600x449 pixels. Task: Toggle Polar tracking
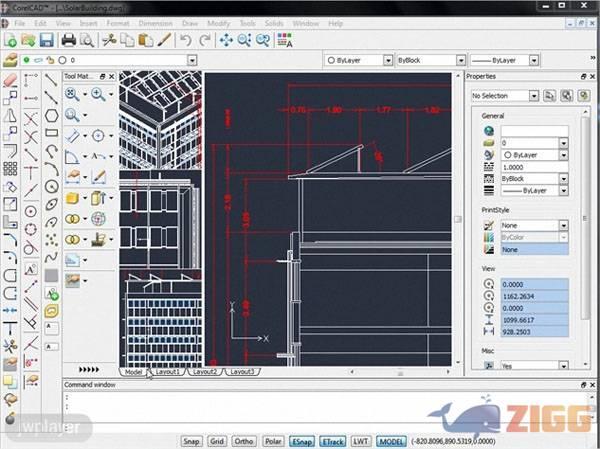click(273, 441)
